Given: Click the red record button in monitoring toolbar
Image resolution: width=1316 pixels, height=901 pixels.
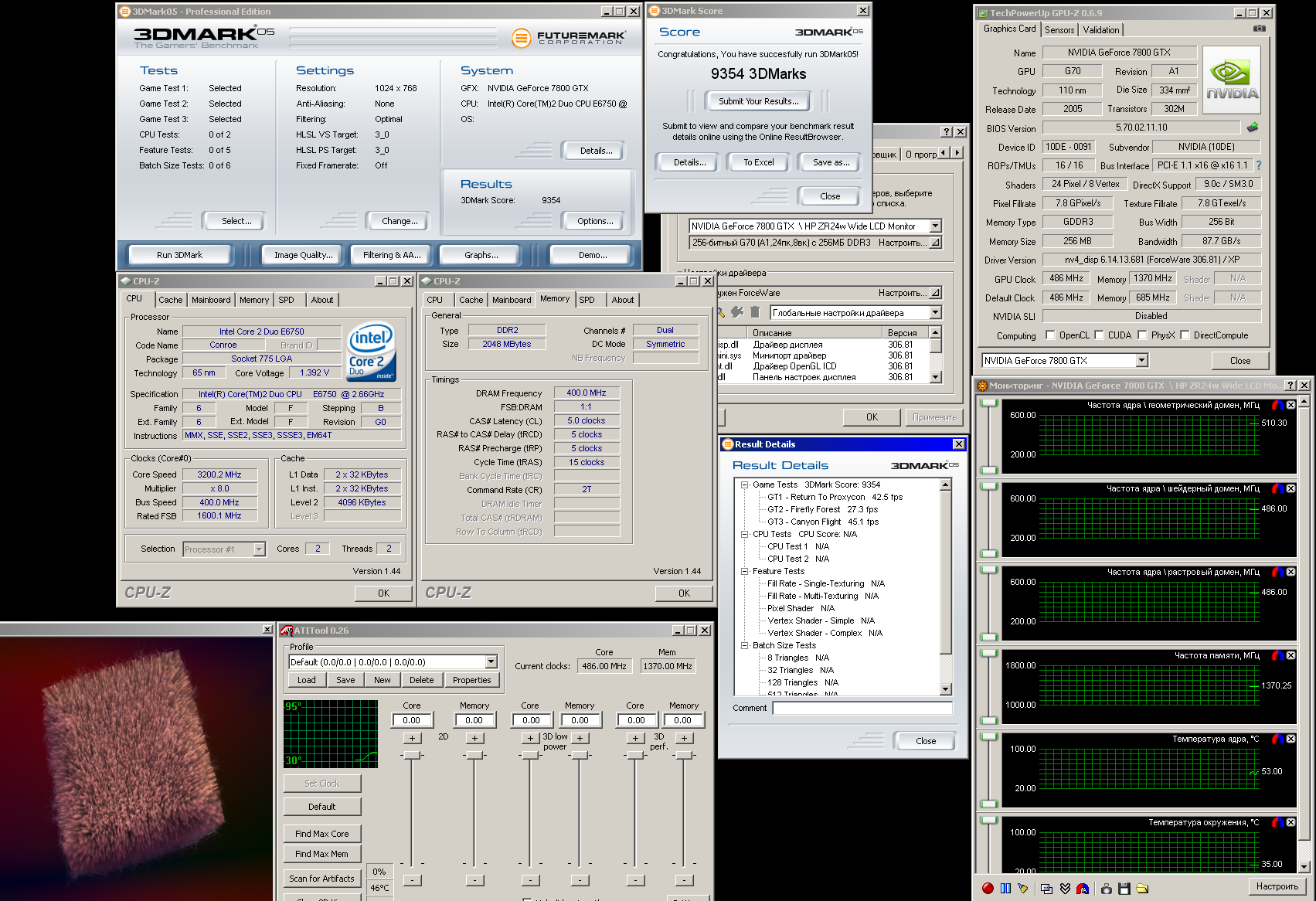Looking at the screenshot, I should (988, 888).
